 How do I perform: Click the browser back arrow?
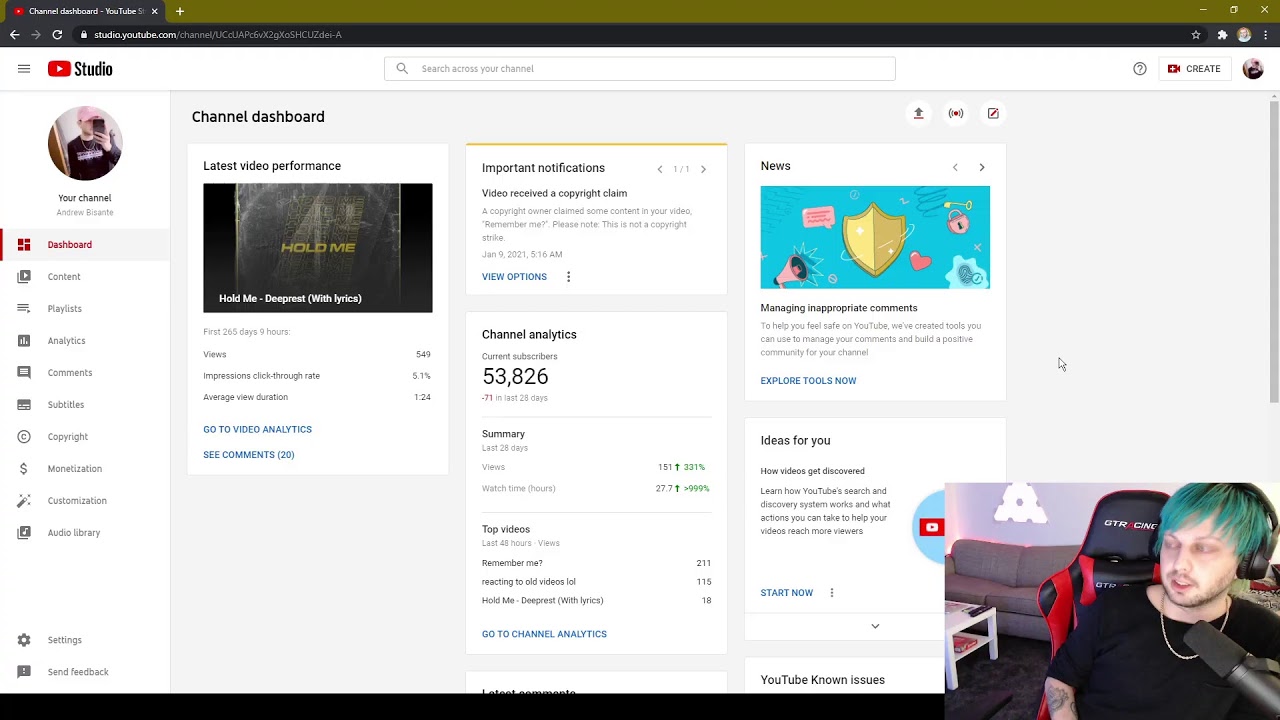[14, 35]
